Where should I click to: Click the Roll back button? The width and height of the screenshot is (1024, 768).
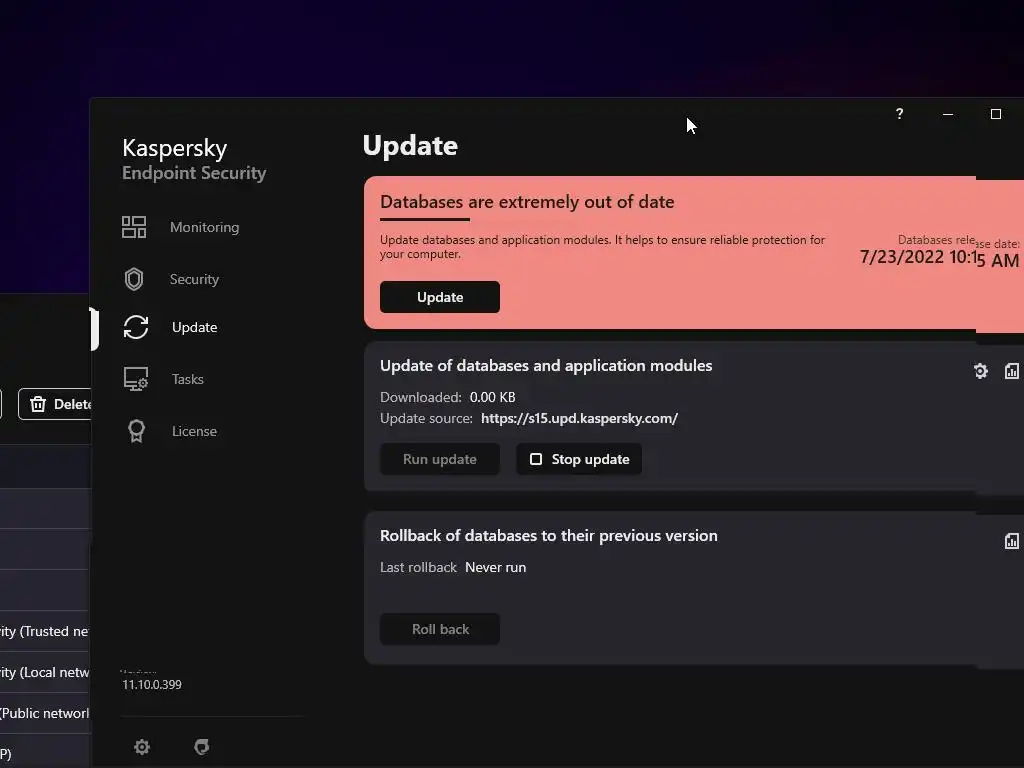coord(440,629)
